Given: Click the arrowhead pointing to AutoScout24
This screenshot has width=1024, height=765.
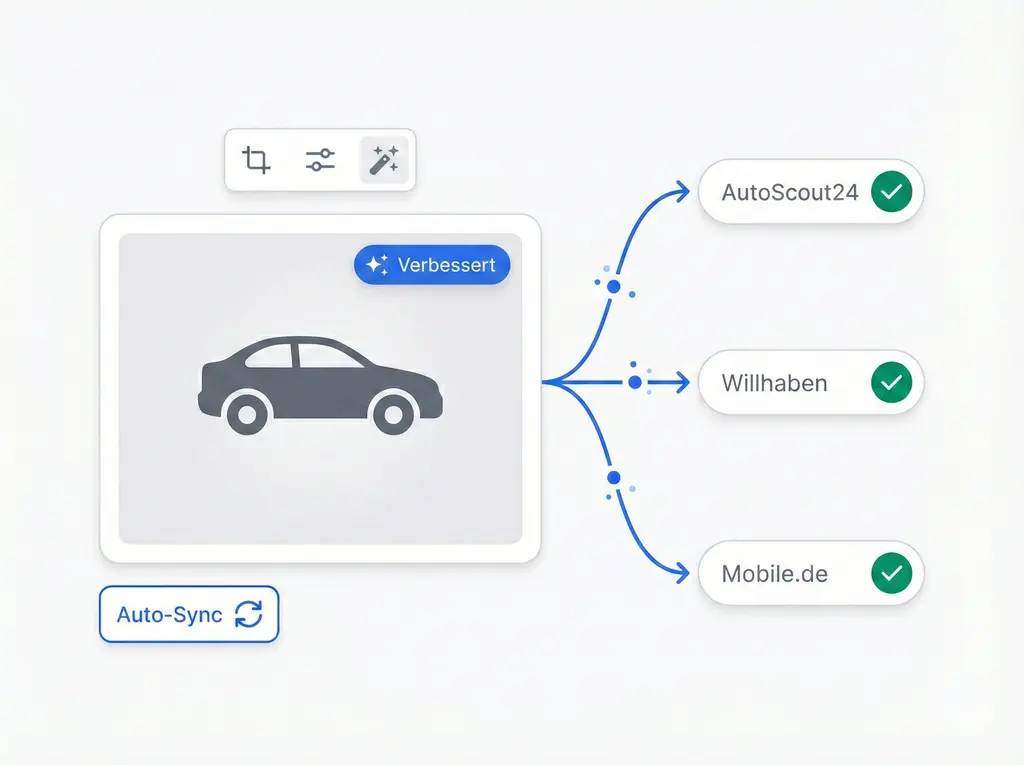Looking at the screenshot, I should point(681,192).
